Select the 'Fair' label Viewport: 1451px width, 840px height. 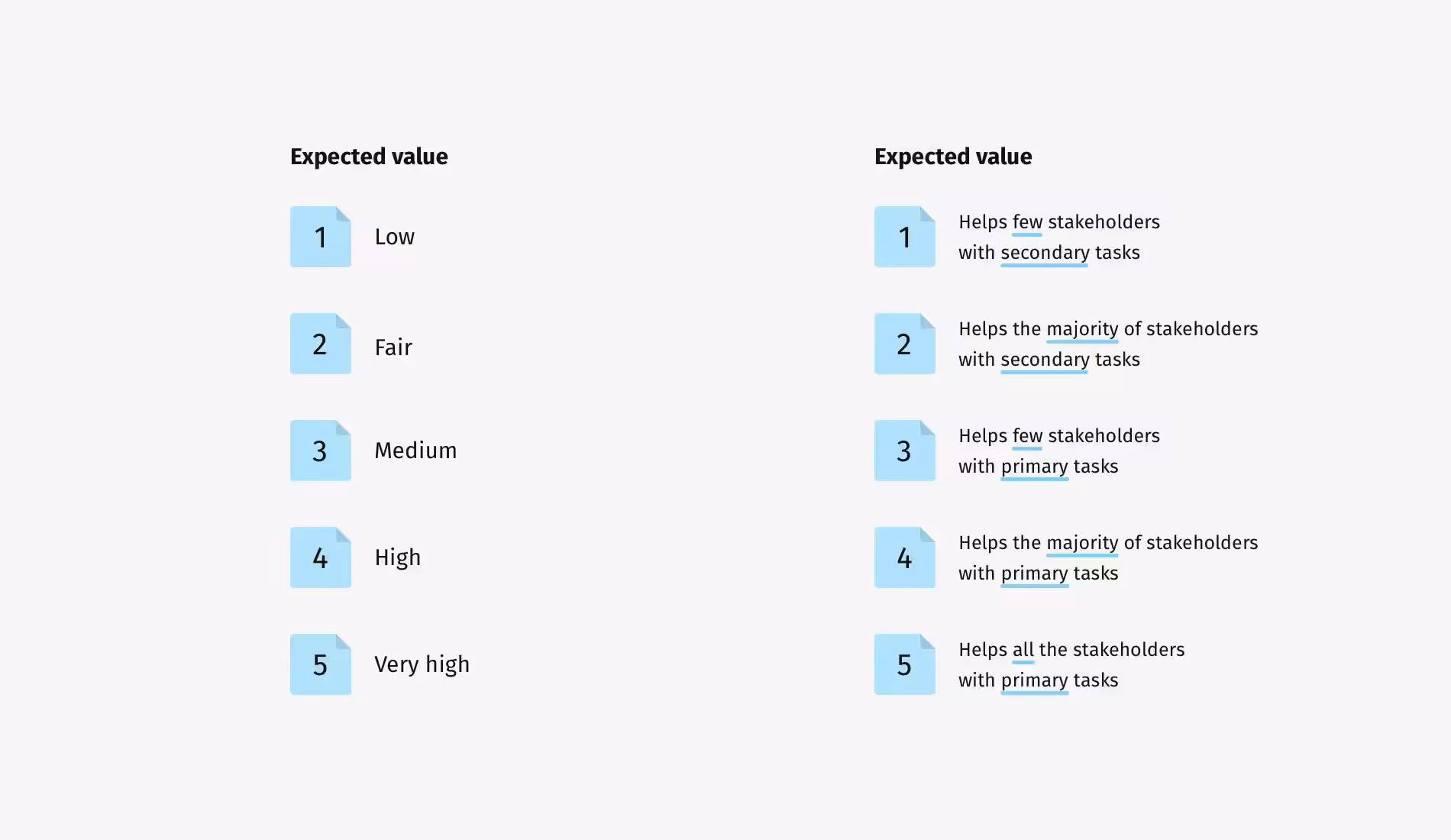(393, 347)
